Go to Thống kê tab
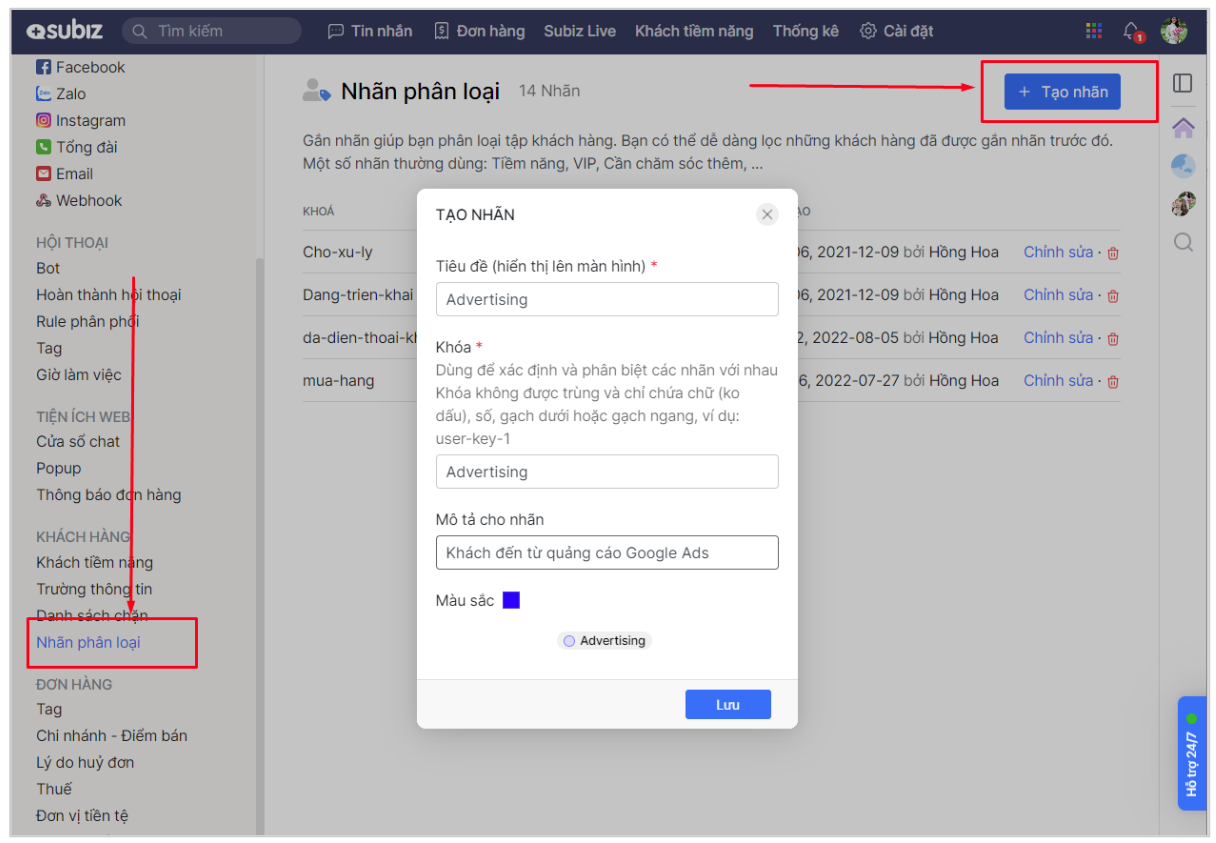The height and width of the screenshot is (843, 1216). coord(805,31)
